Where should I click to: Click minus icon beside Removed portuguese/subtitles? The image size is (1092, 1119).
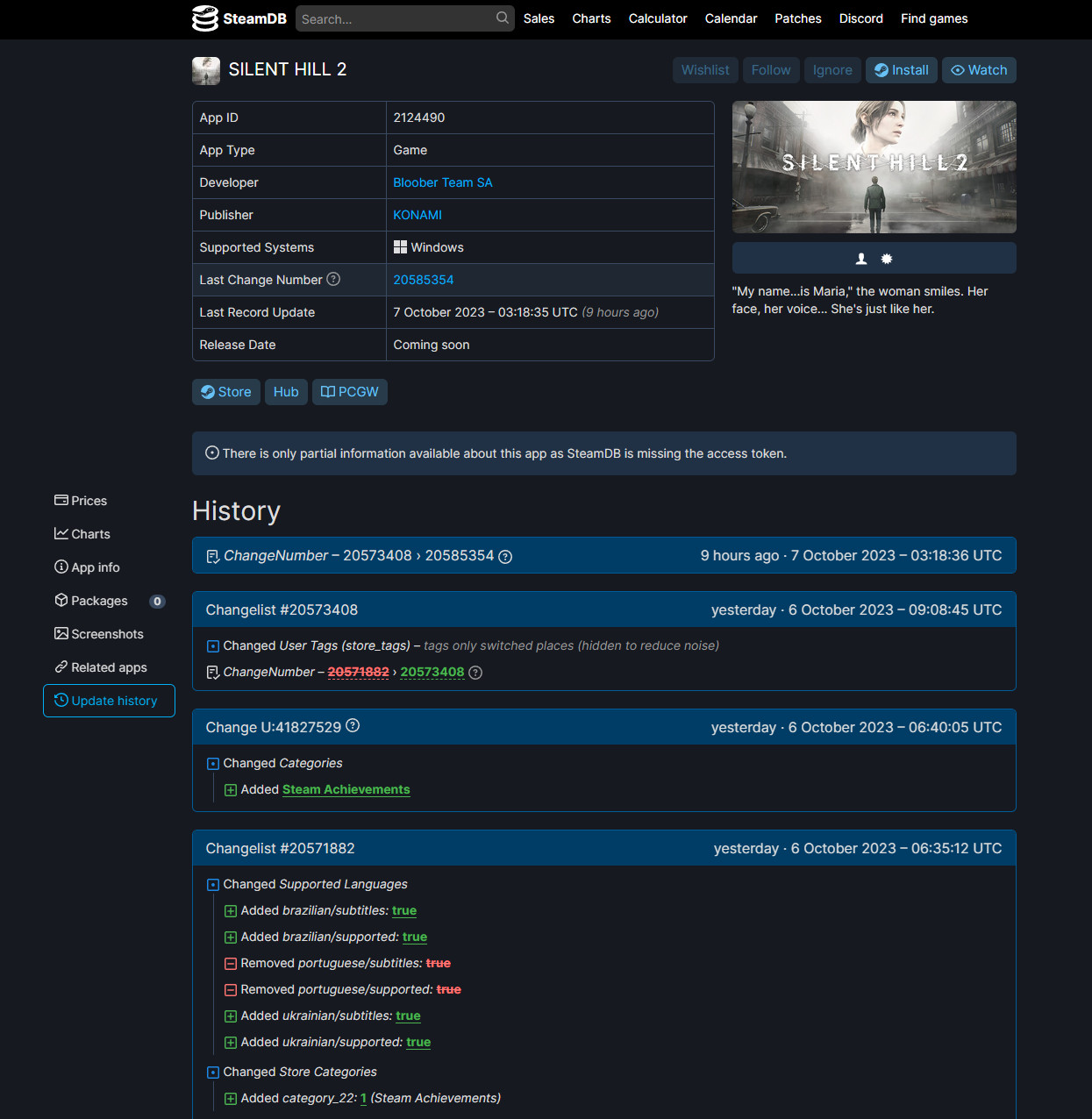231,964
